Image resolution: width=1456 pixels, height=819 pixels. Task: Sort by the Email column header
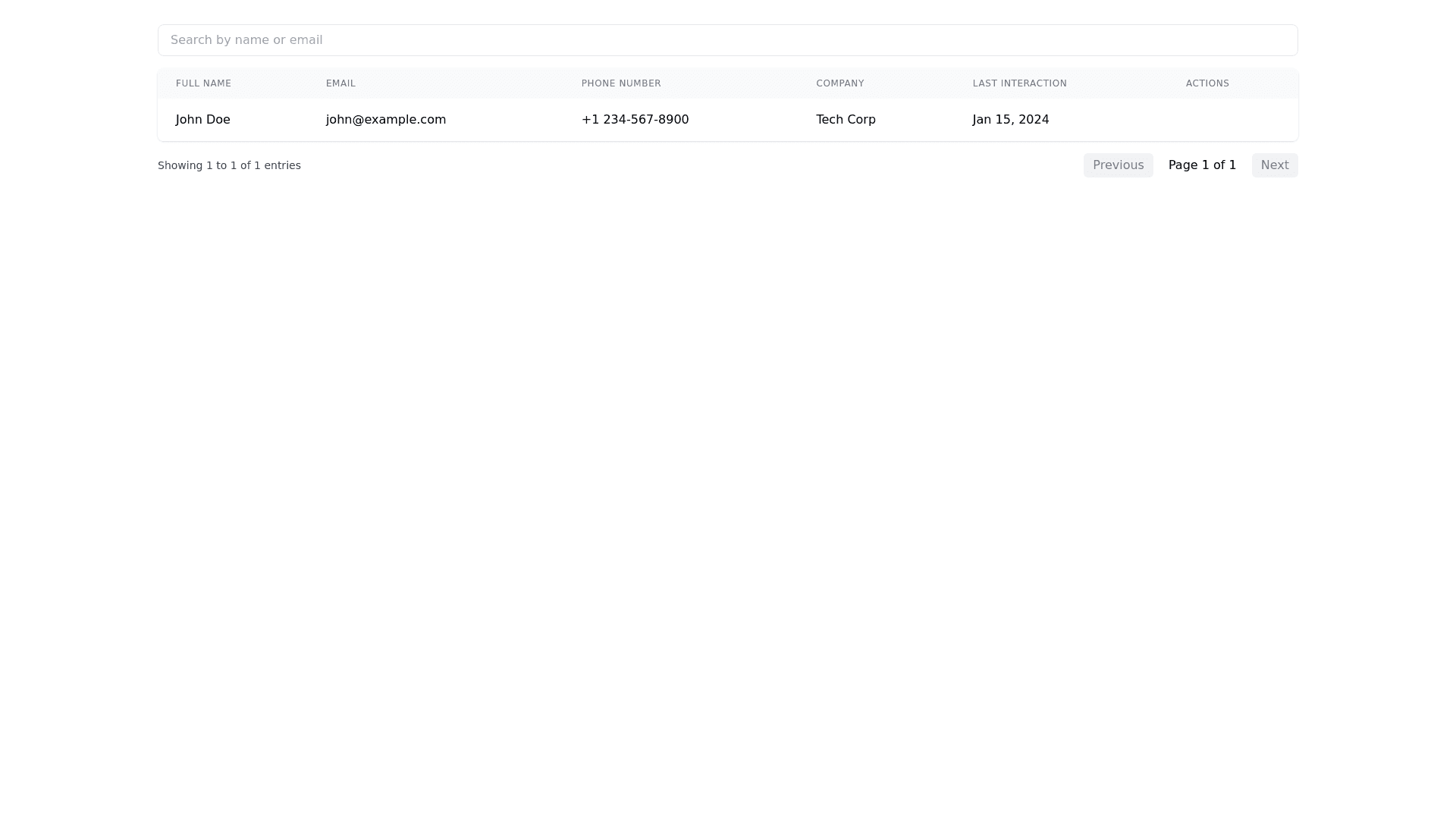pyautogui.click(x=340, y=83)
